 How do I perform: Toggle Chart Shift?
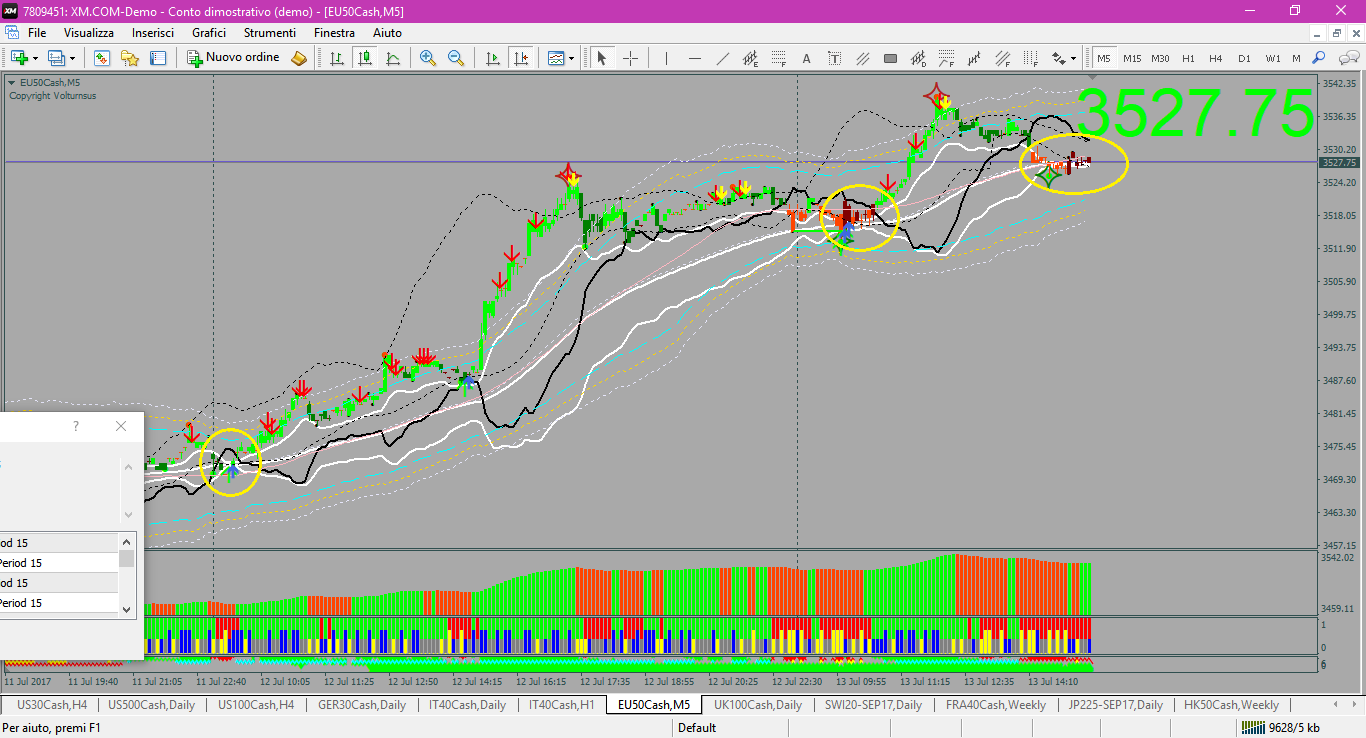521,58
